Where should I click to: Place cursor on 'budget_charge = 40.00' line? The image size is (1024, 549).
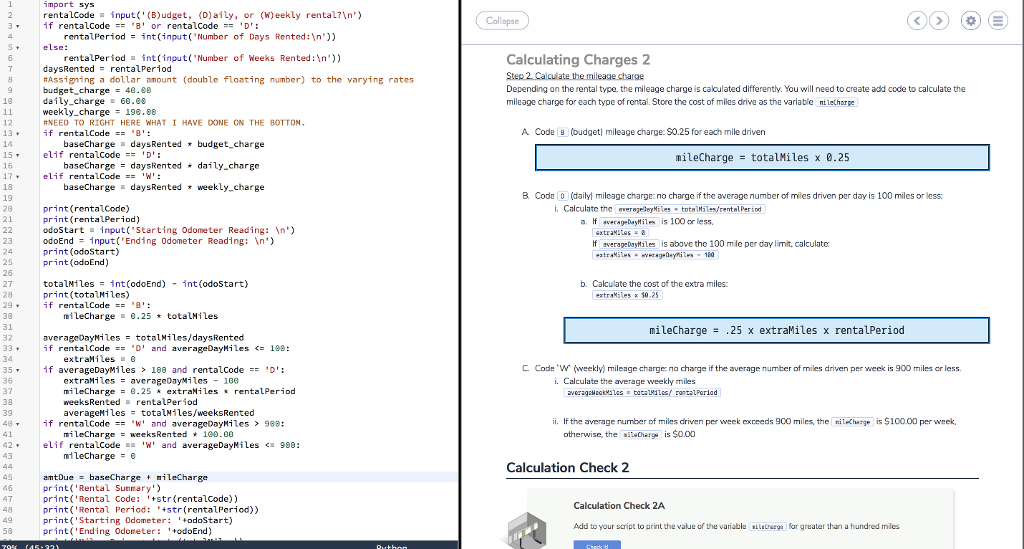[97, 91]
